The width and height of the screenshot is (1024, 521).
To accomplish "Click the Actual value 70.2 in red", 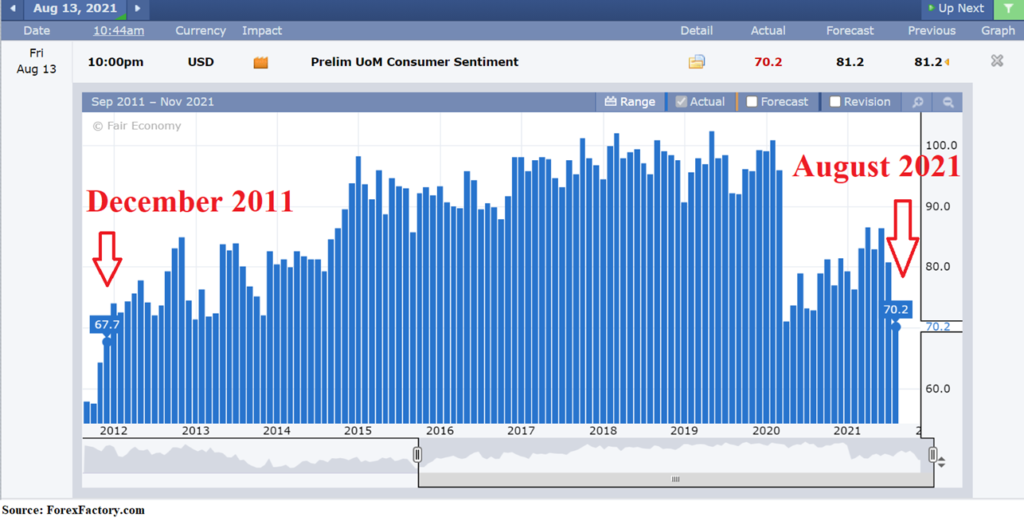I will (768, 62).
